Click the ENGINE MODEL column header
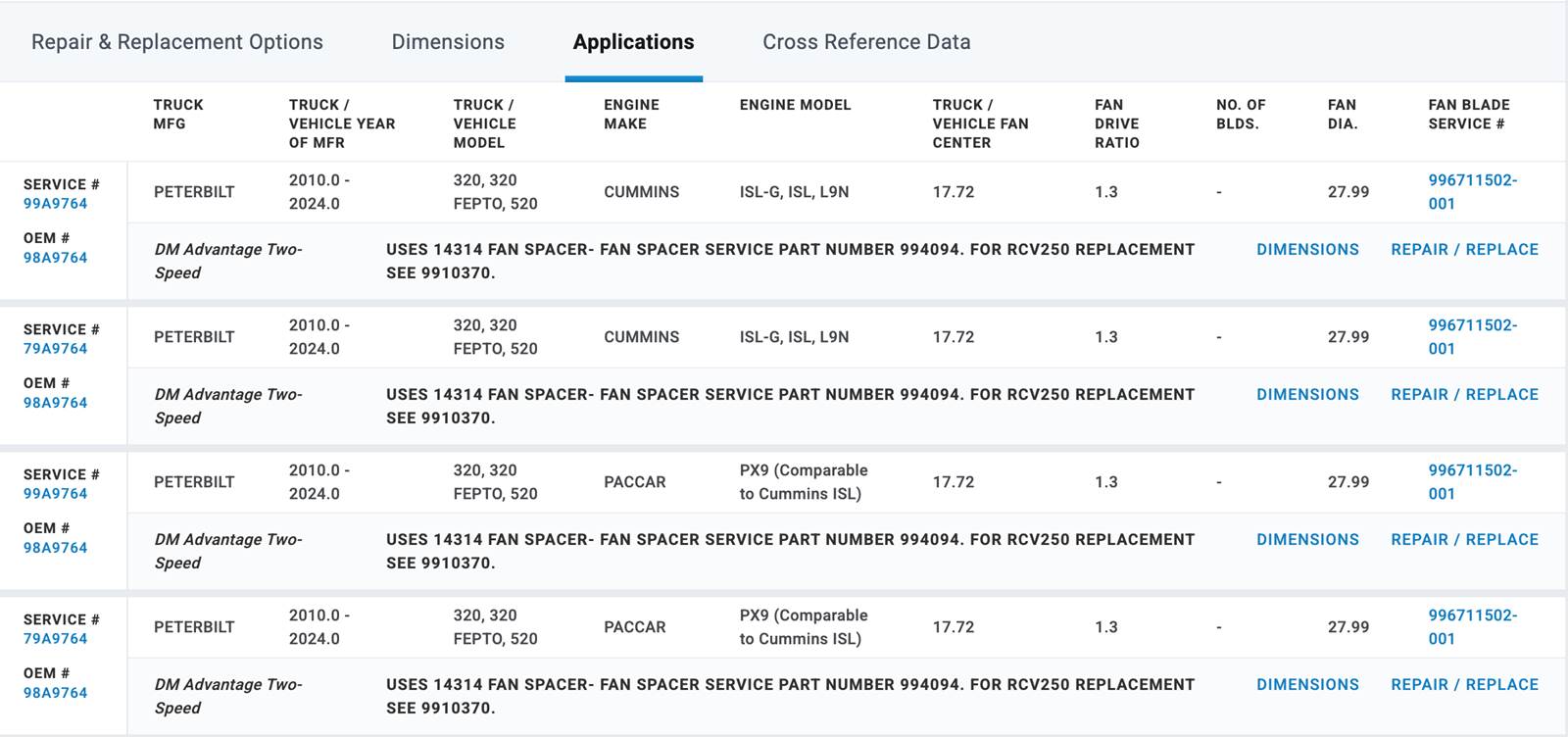The image size is (1568, 737). (x=795, y=105)
